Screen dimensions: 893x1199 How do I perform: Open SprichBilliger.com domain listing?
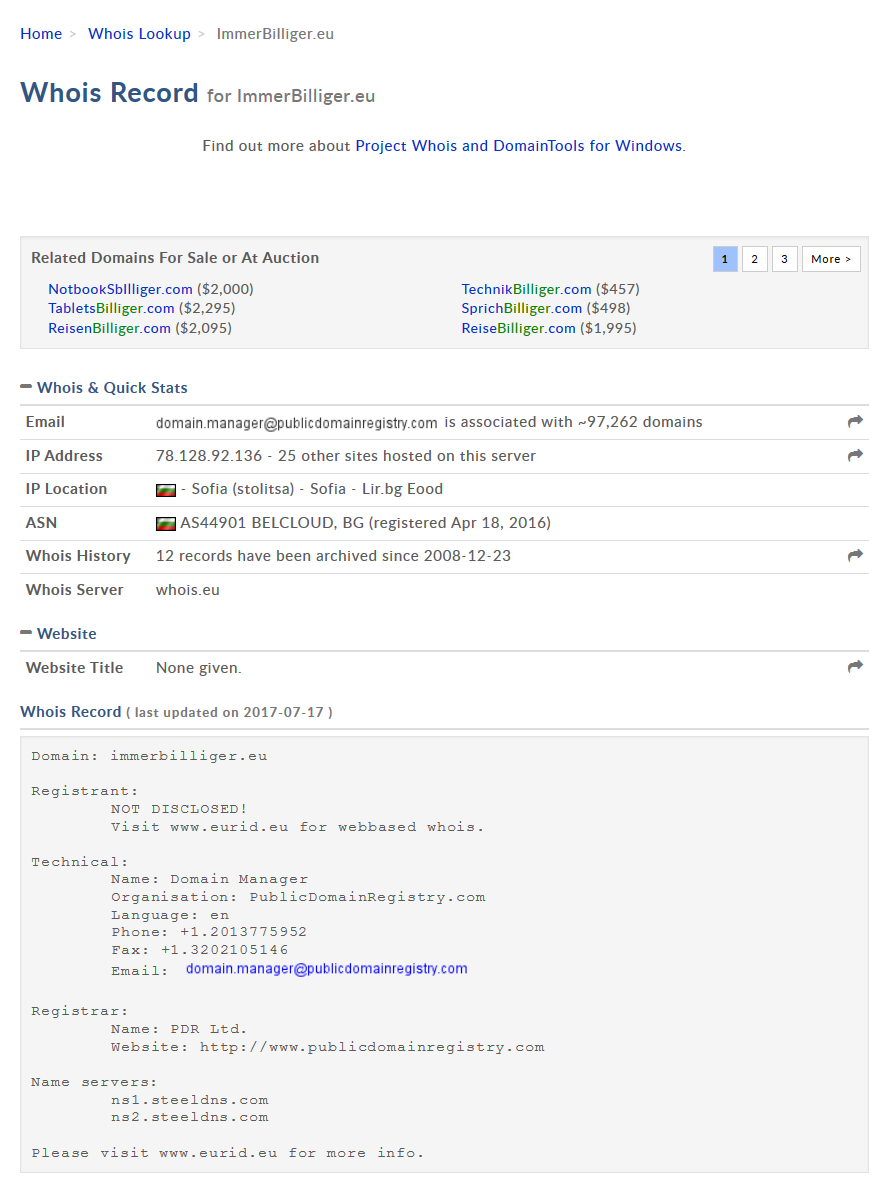point(521,308)
